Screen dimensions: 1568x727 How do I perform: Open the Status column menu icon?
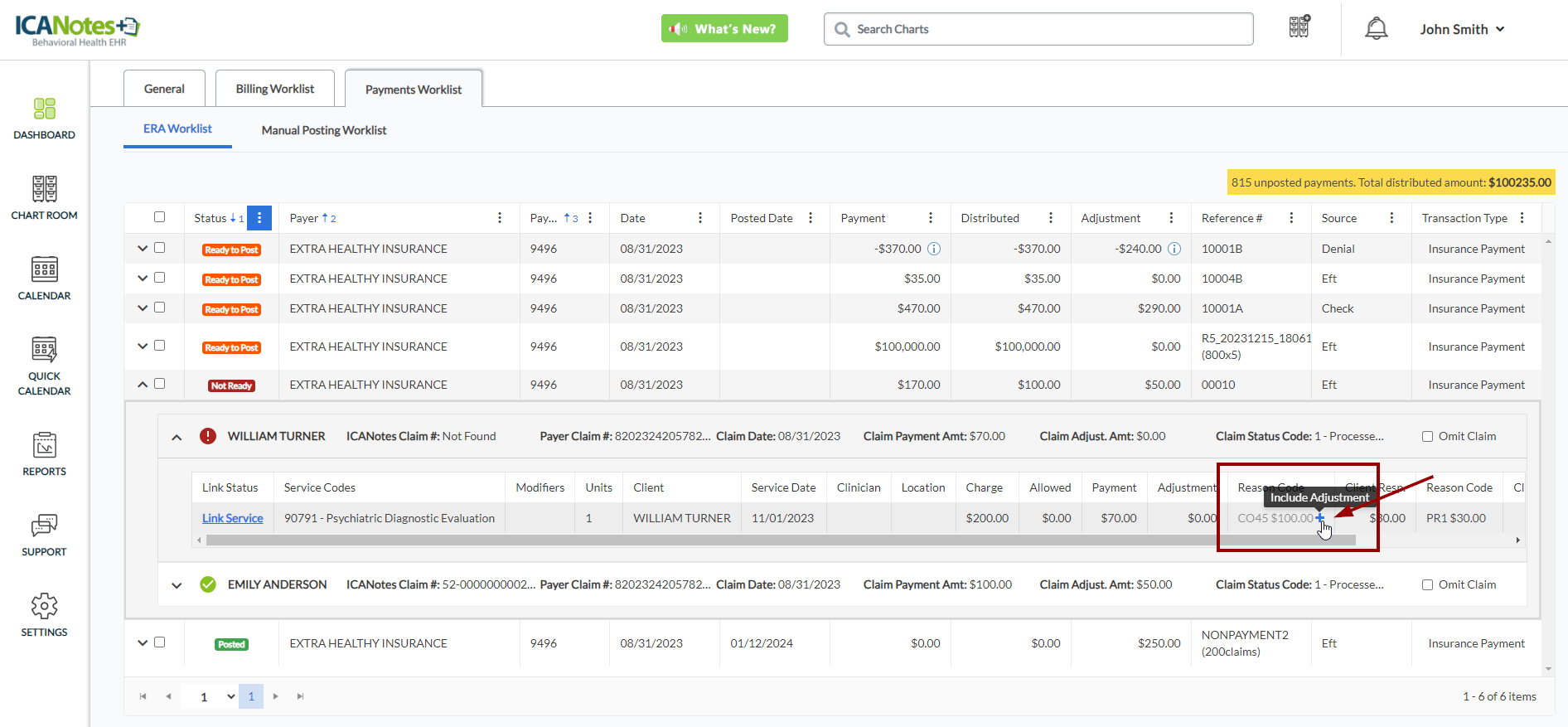point(259,218)
